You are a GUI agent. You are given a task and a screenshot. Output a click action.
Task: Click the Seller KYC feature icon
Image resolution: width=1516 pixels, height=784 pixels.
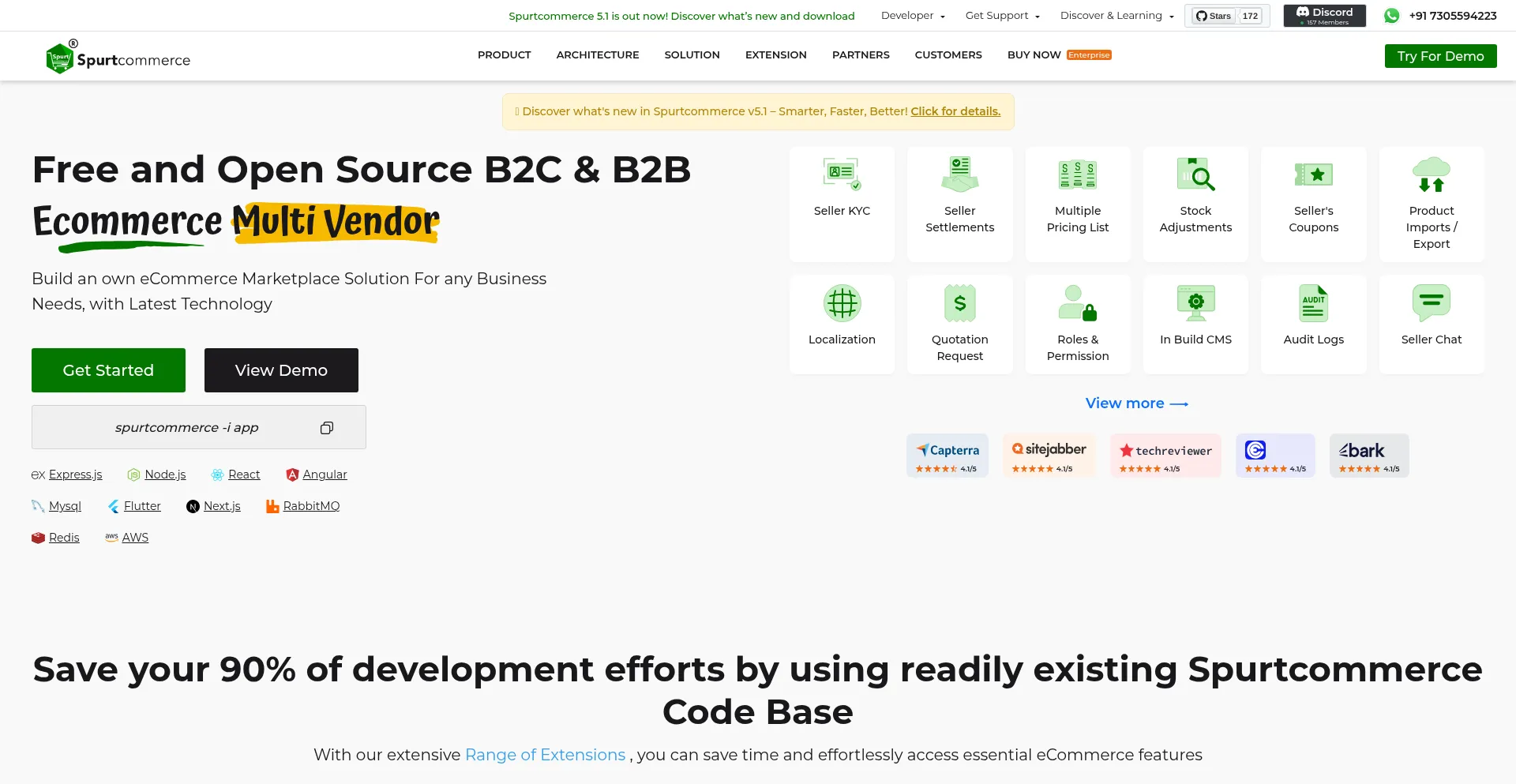click(x=842, y=174)
